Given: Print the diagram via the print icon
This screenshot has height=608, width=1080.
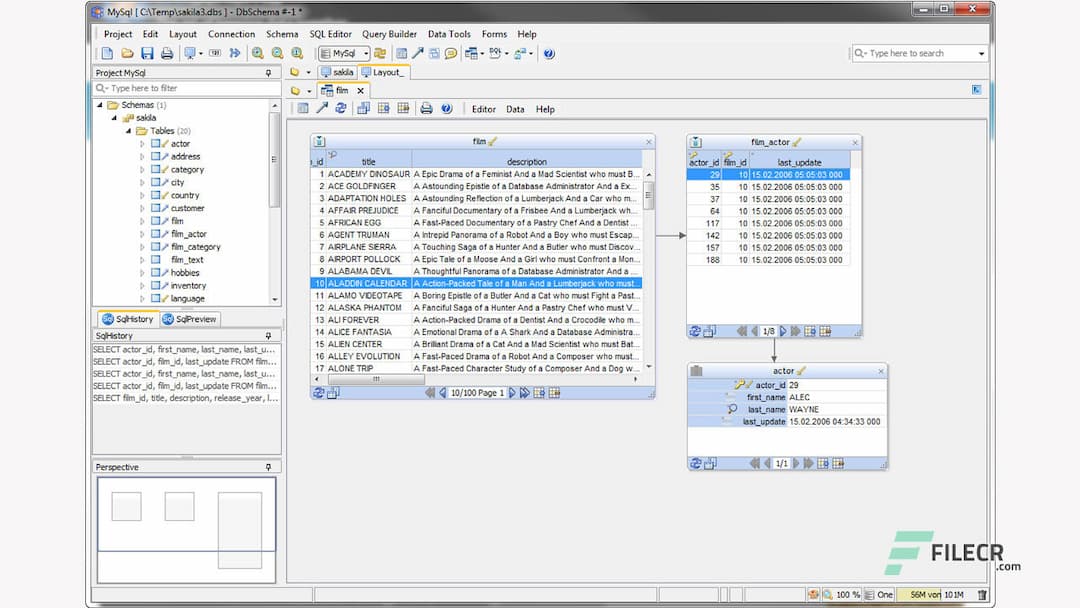Looking at the screenshot, I should [x=167, y=52].
